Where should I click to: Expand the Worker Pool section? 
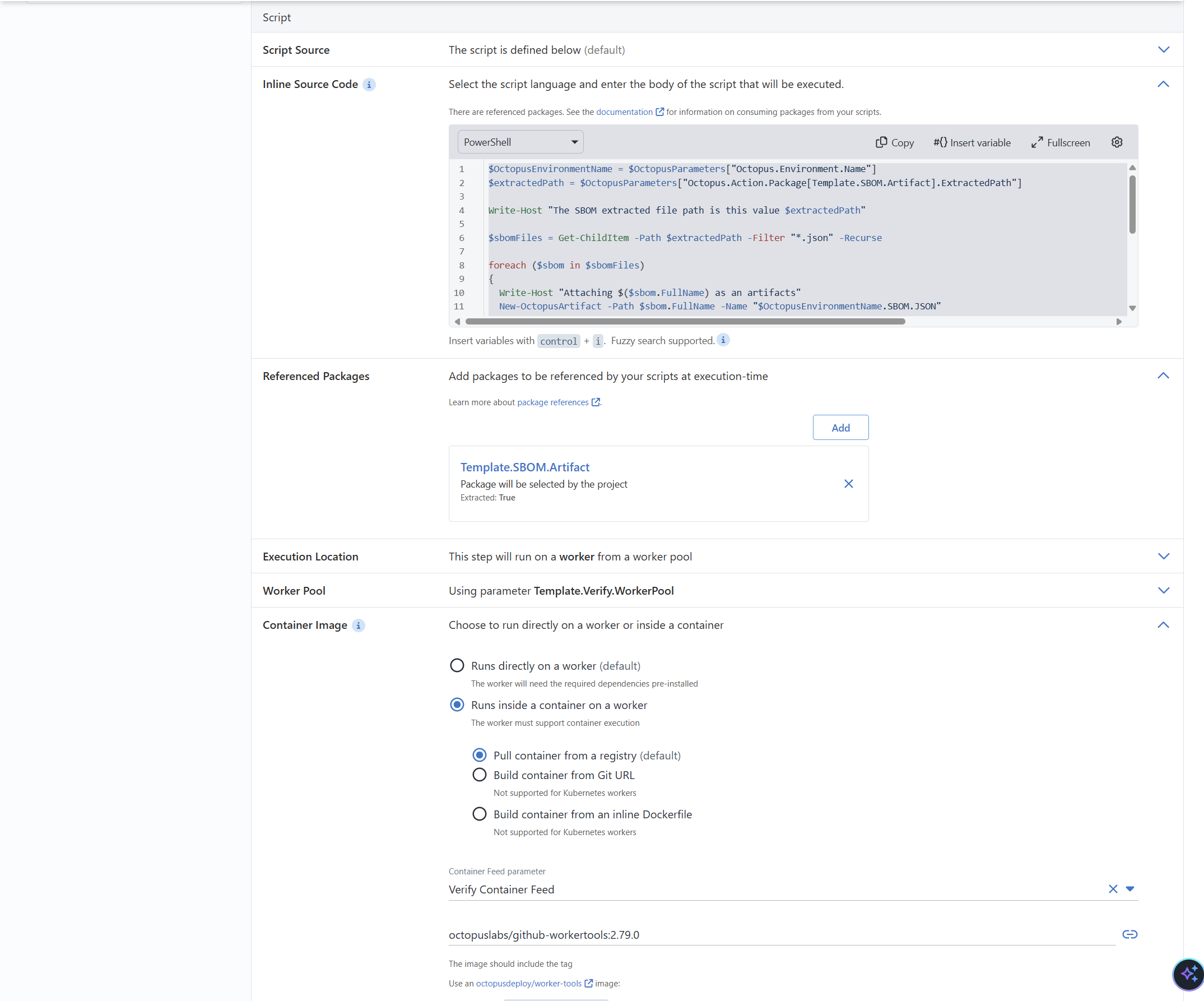(1163, 590)
